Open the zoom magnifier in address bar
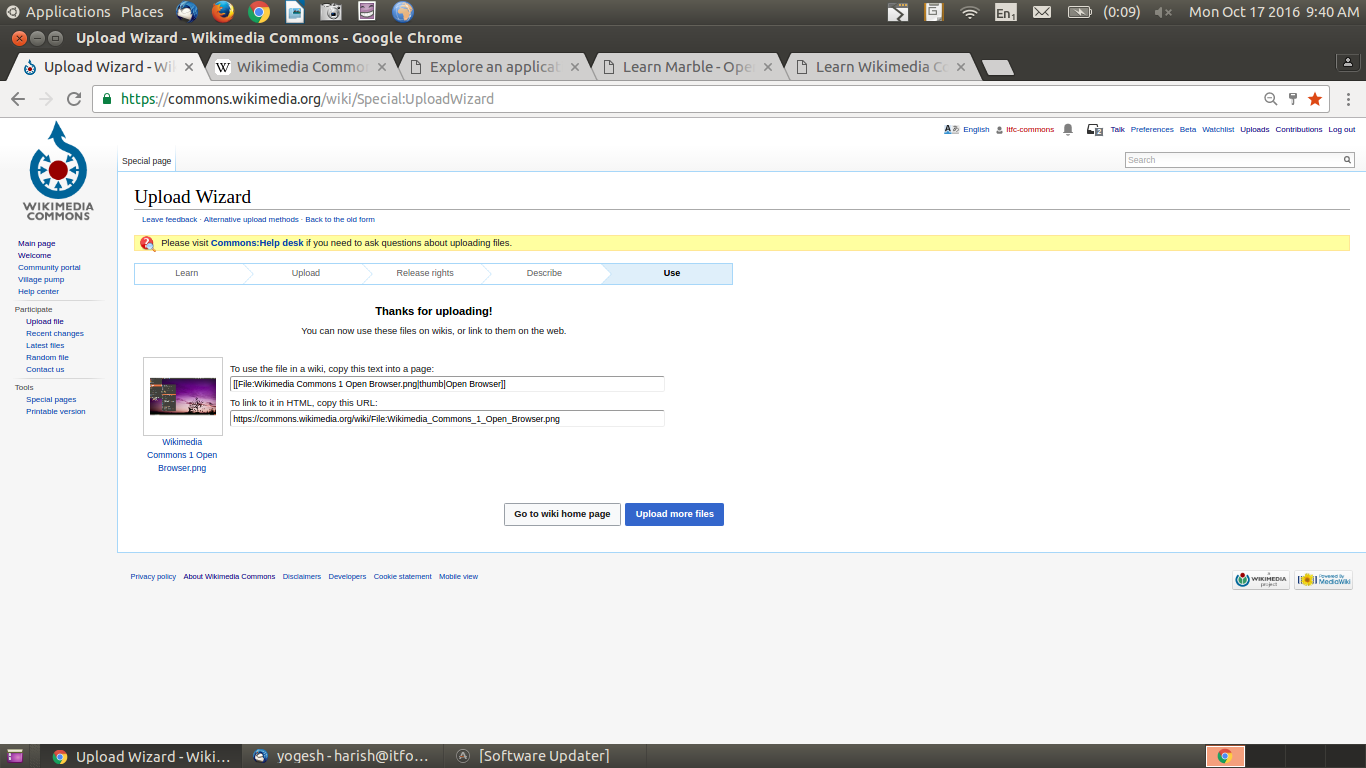The height and width of the screenshot is (768, 1366). pos(1271,99)
